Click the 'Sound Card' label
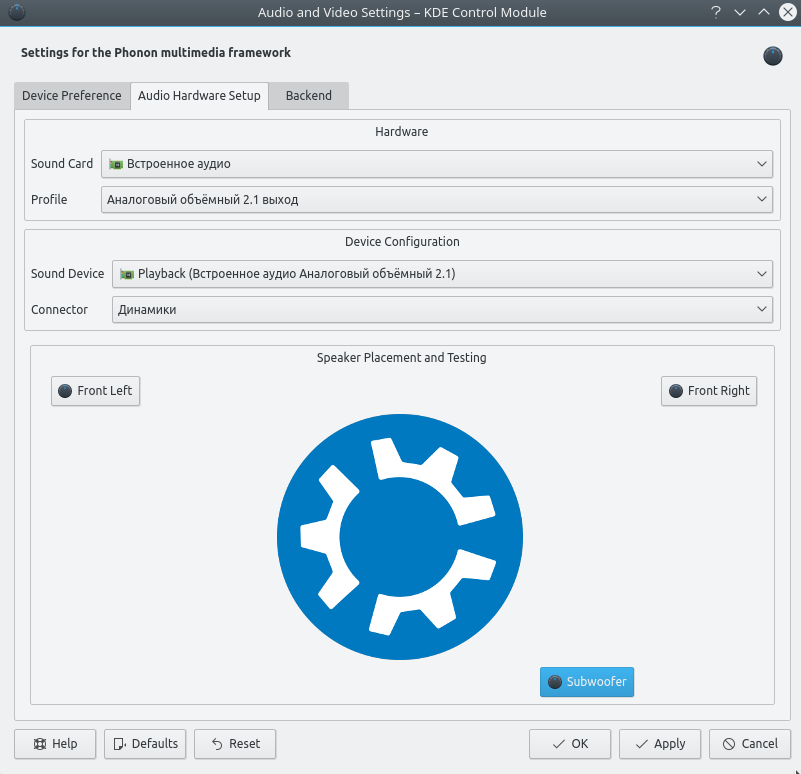Screen dimensions: 801x774 [62, 163]
